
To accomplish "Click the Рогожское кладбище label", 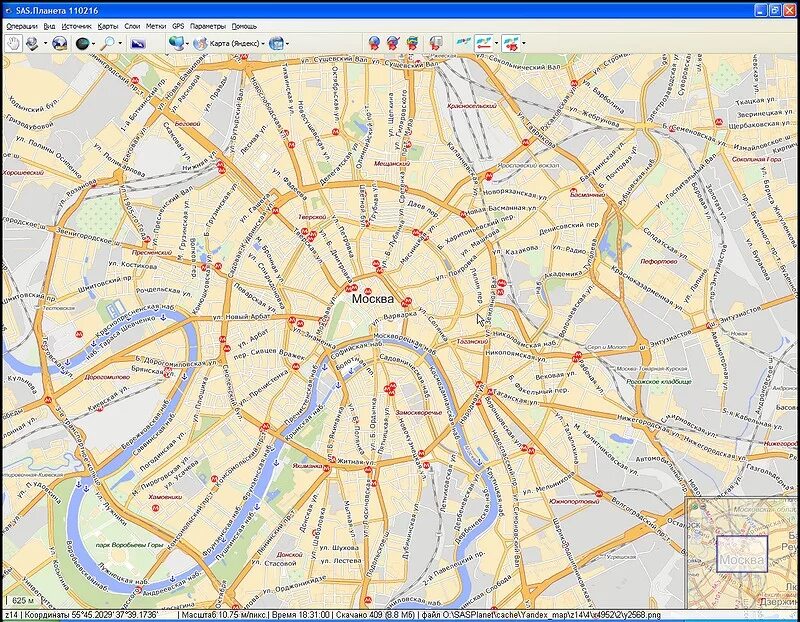I will point(659,381).
